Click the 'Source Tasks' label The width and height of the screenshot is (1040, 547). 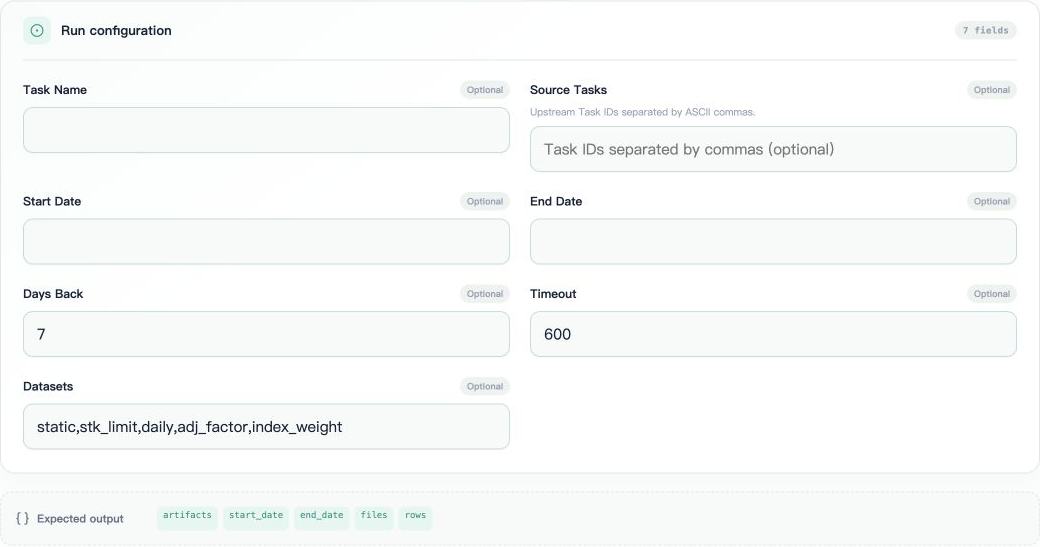tap(568, 90)
